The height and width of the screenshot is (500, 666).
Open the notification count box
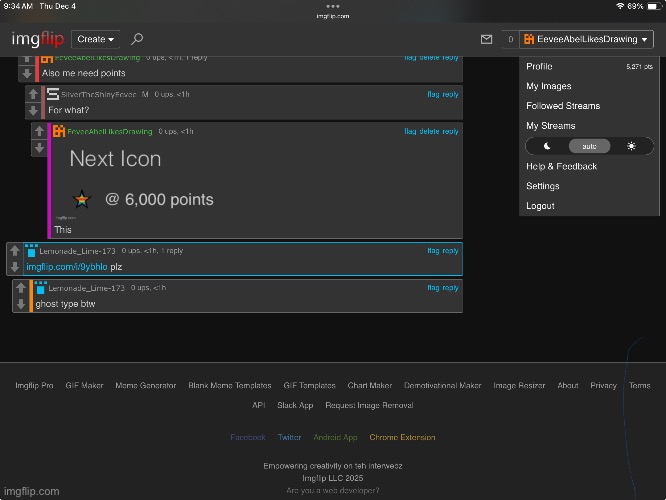(x=510, y=39)
